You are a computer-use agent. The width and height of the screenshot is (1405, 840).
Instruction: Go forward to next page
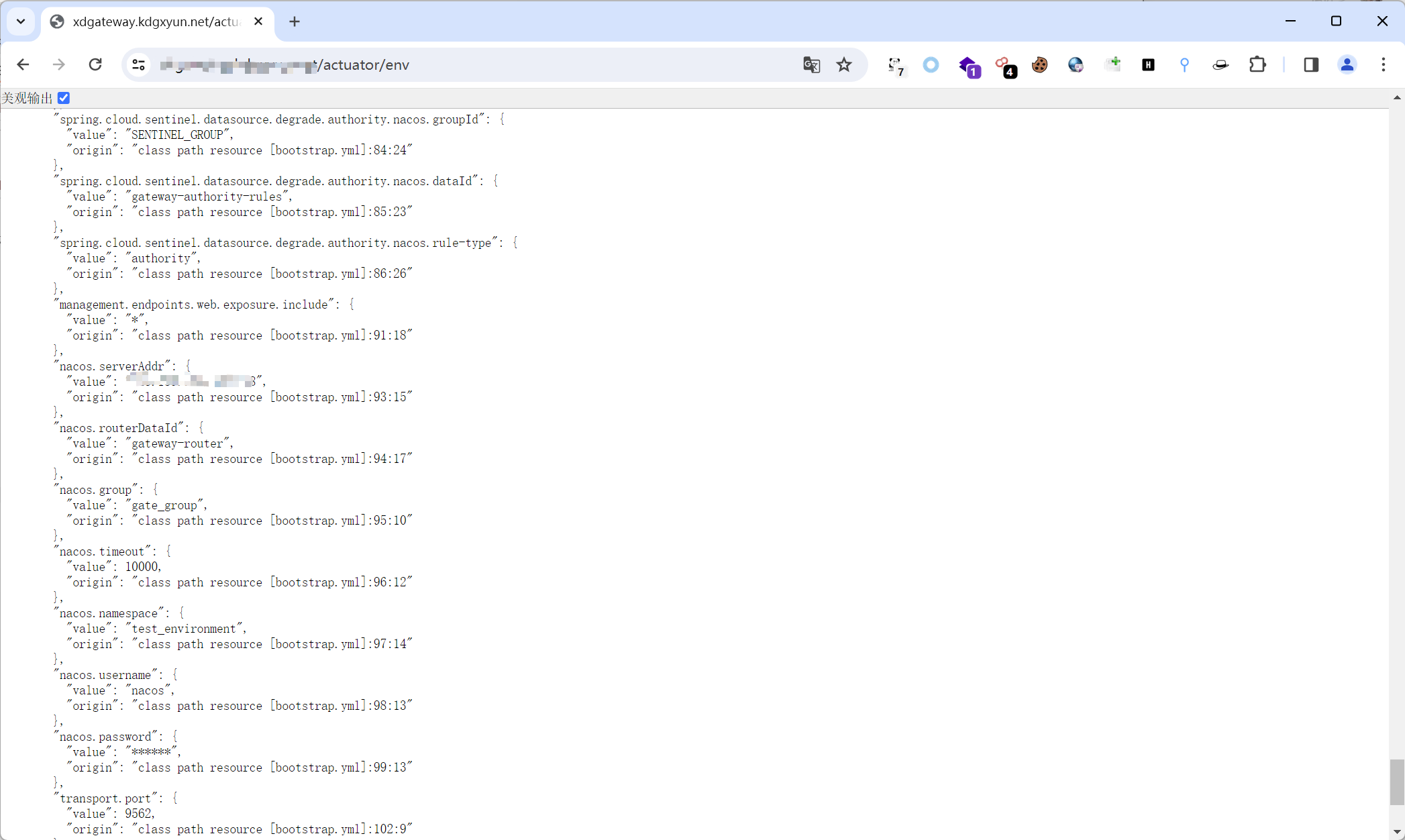[x=59, y=64]
